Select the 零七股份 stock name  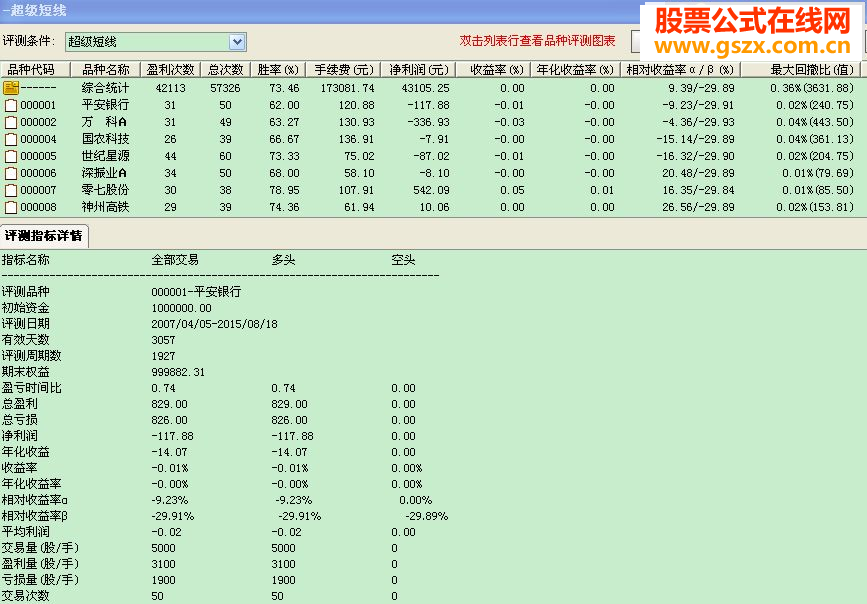(x=105, y=191)
